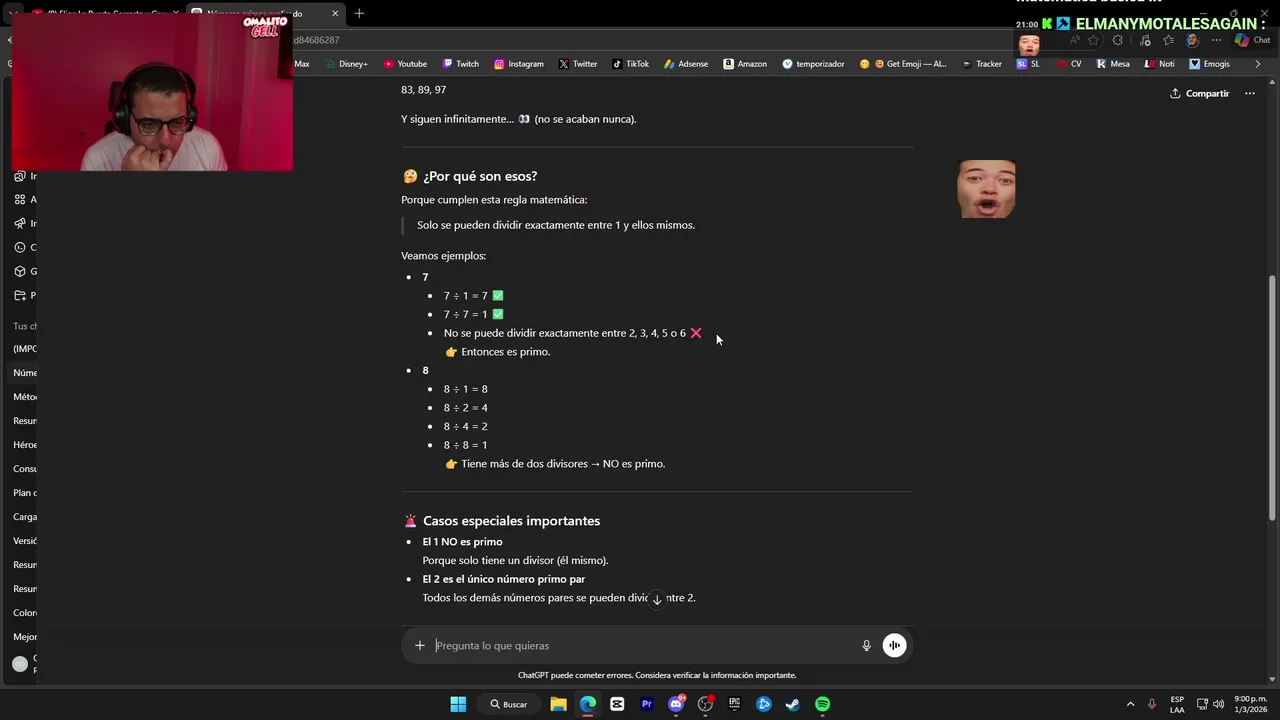
Task: Click the plus attach icon in prompt box
Action: coord(420,646)
